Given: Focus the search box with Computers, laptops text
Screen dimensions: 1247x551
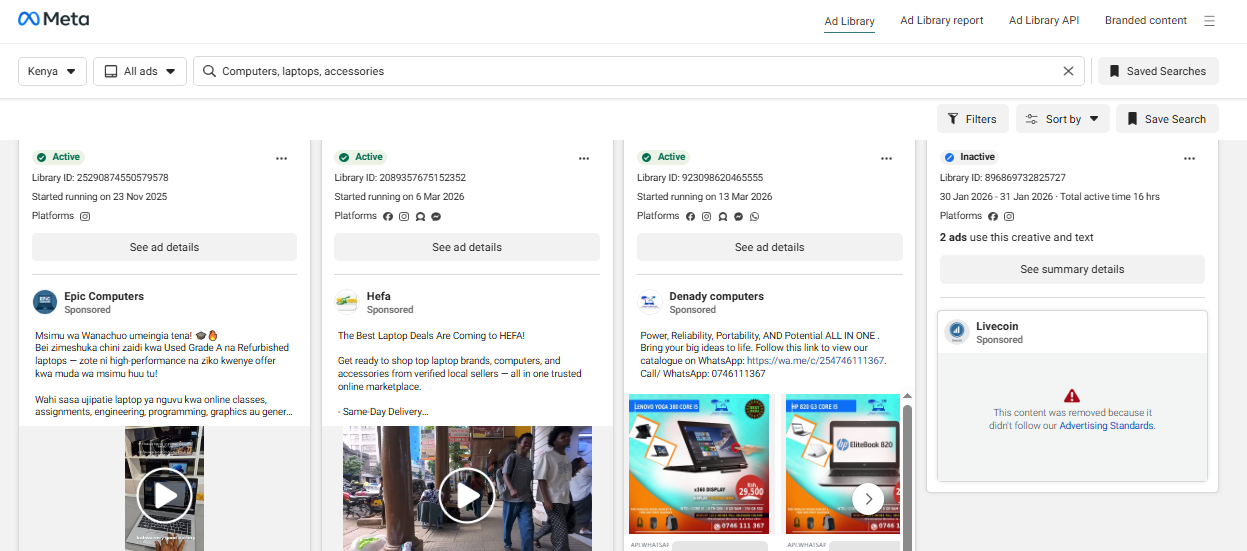Looking at the screenshot, I should click(x=638, y=71).
